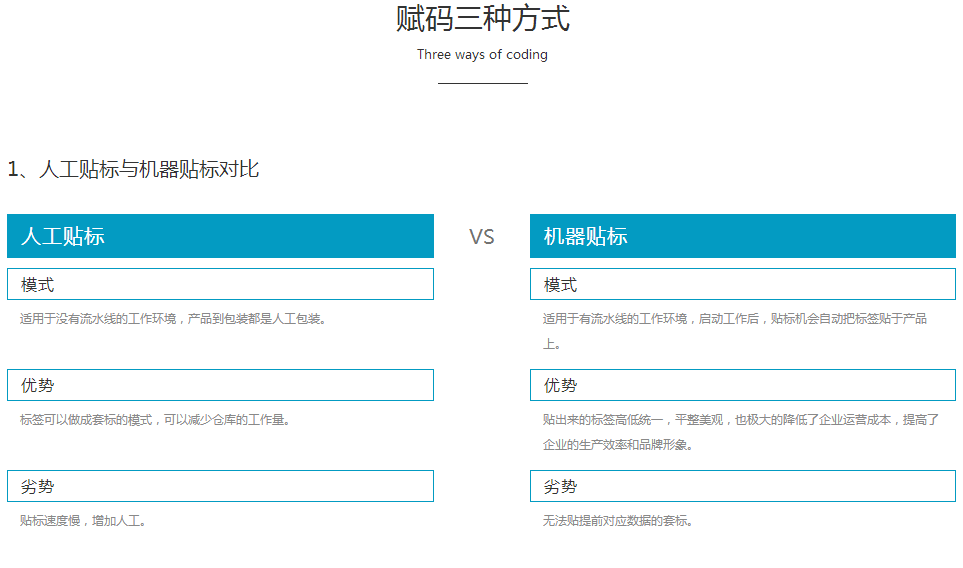The width and height of the screenshot is (963, 568).
Task: Click the 人工贴标与机器贴标对比 section heading
Action: pyautogui.click(x=133, y=169)
